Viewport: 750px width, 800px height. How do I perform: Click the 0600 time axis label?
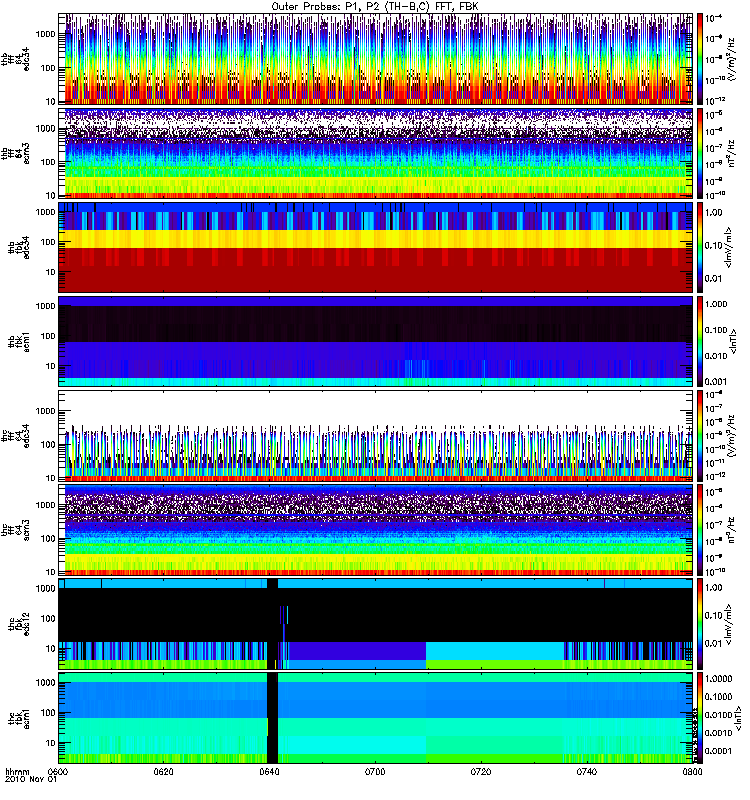pyautogui.click(x=60, y=771)
